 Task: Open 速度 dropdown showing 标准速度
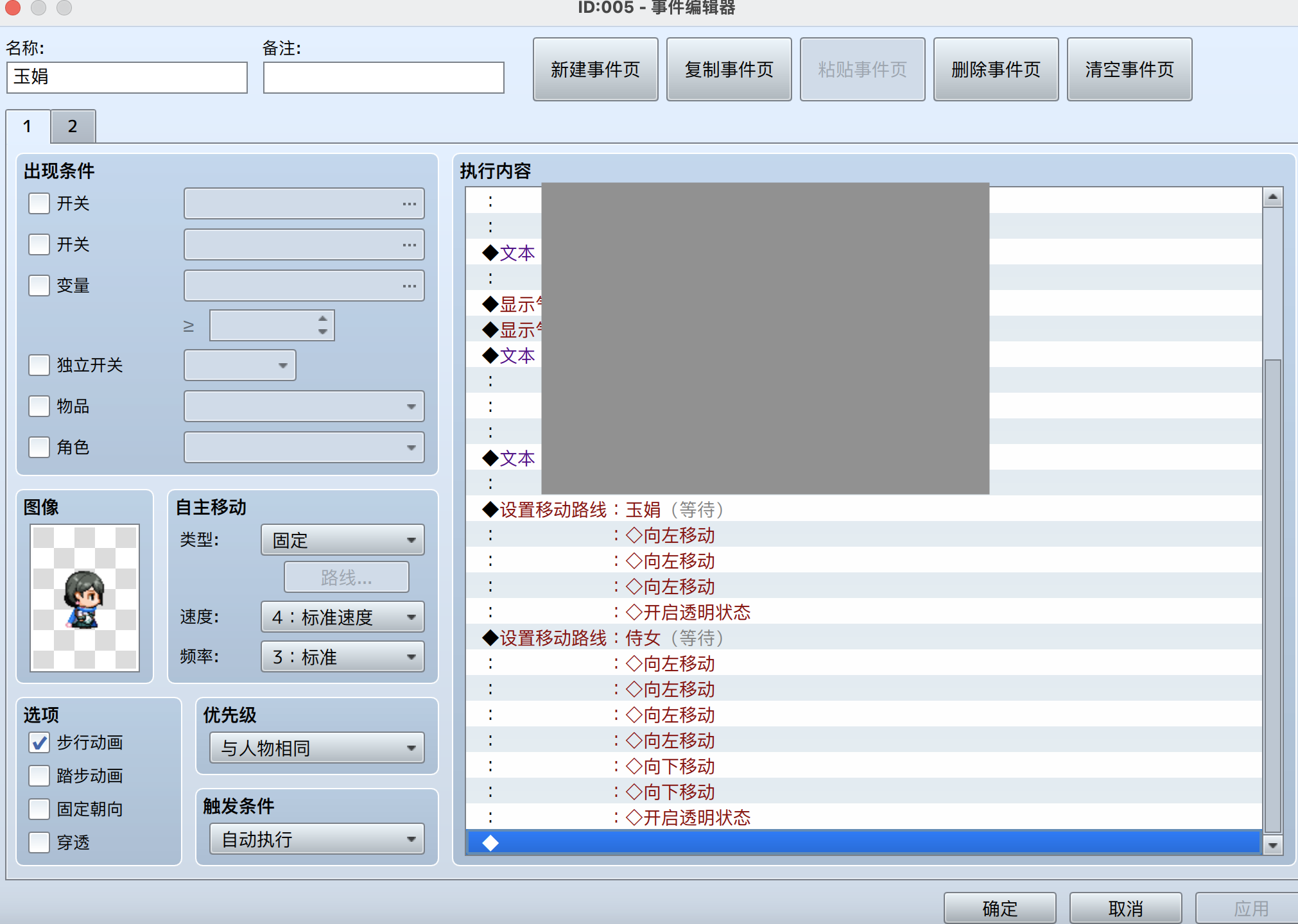pyautogui.click(x=342, y=617)
